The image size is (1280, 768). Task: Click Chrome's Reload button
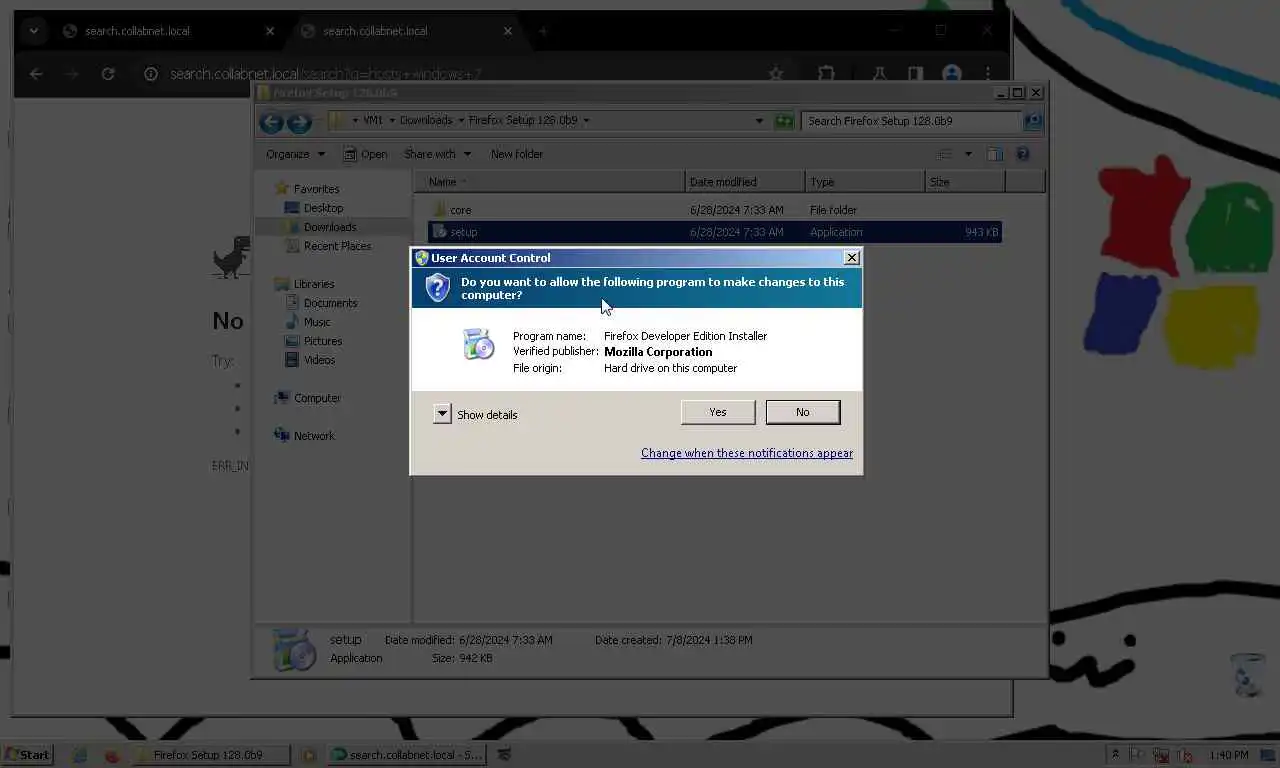[108, 74]
